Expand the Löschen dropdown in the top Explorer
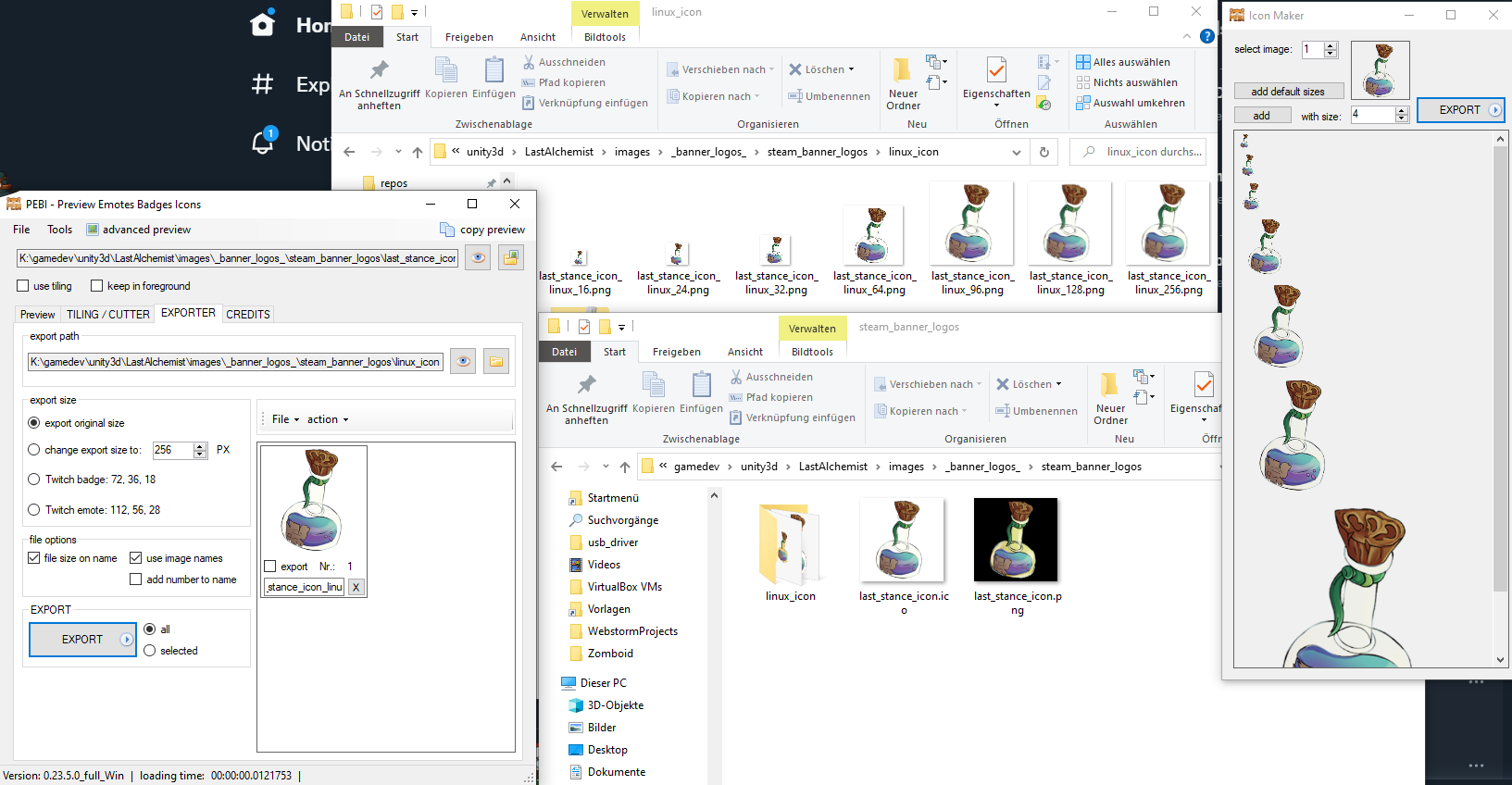The width and height of the screenshot is (1512, 785). (x=851, y=69)
